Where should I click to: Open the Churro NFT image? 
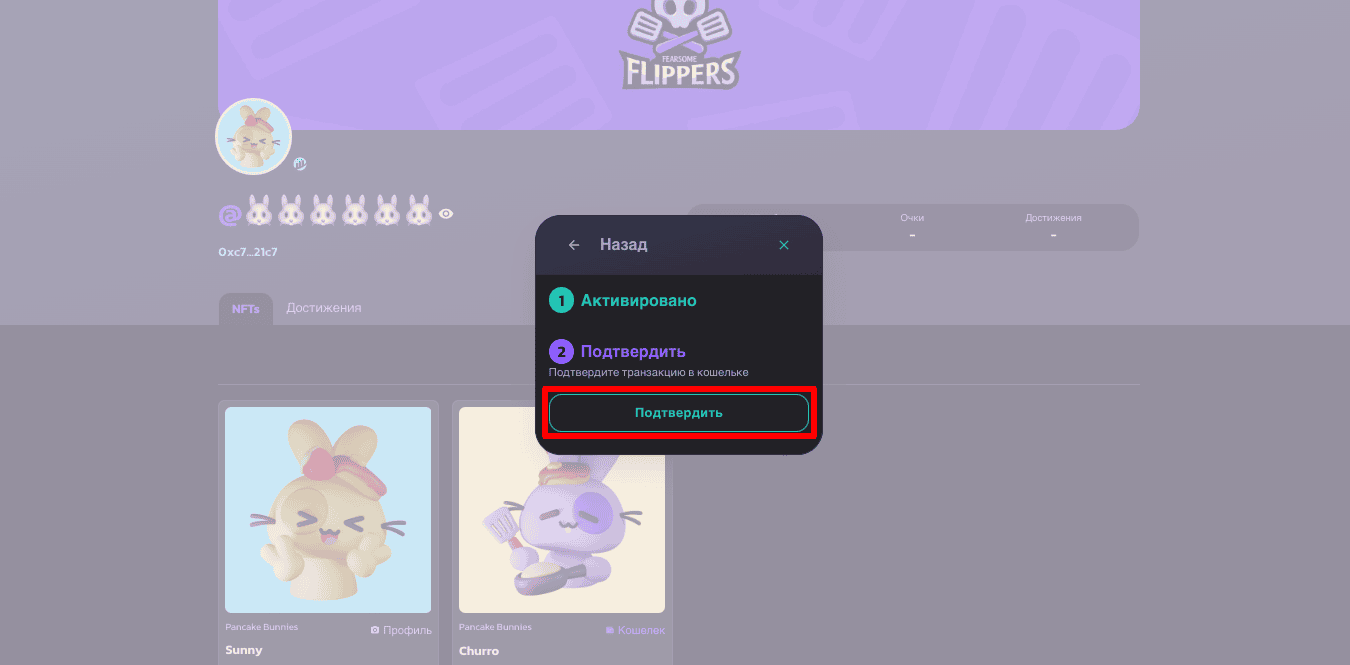(x=562, y=510)
